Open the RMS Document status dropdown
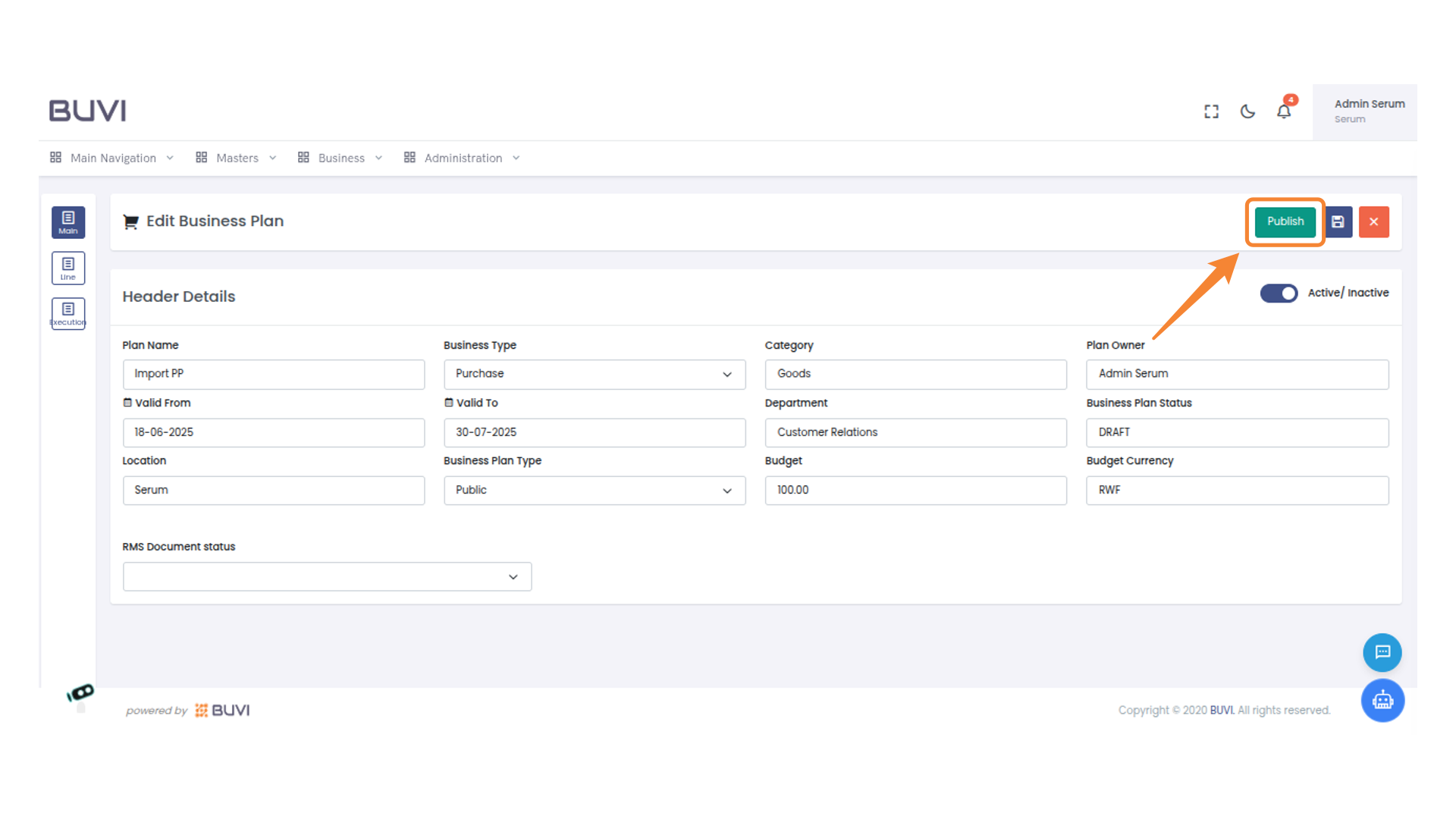 [x=327, y=577]
